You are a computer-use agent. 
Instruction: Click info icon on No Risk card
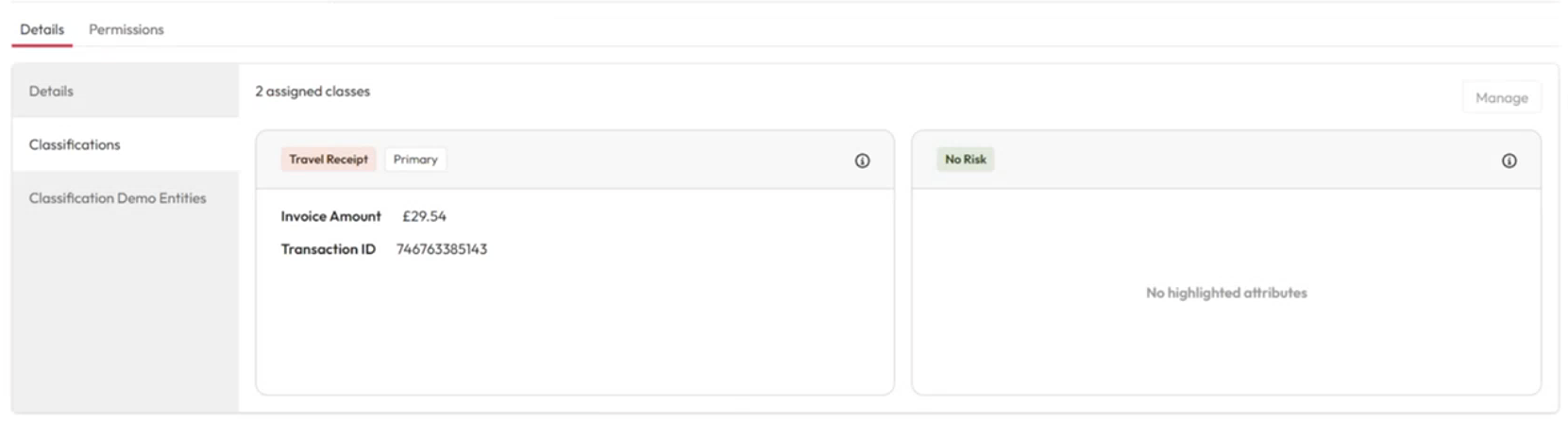pos(1509,160)
